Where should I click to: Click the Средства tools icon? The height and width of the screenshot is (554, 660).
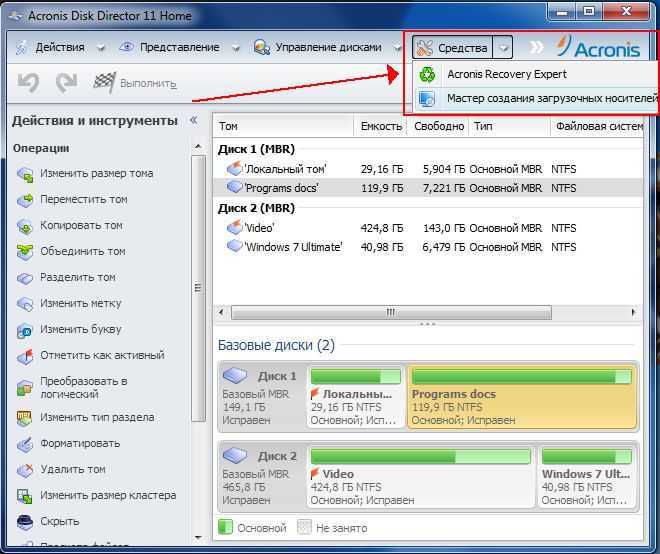[x=424, y=48]
